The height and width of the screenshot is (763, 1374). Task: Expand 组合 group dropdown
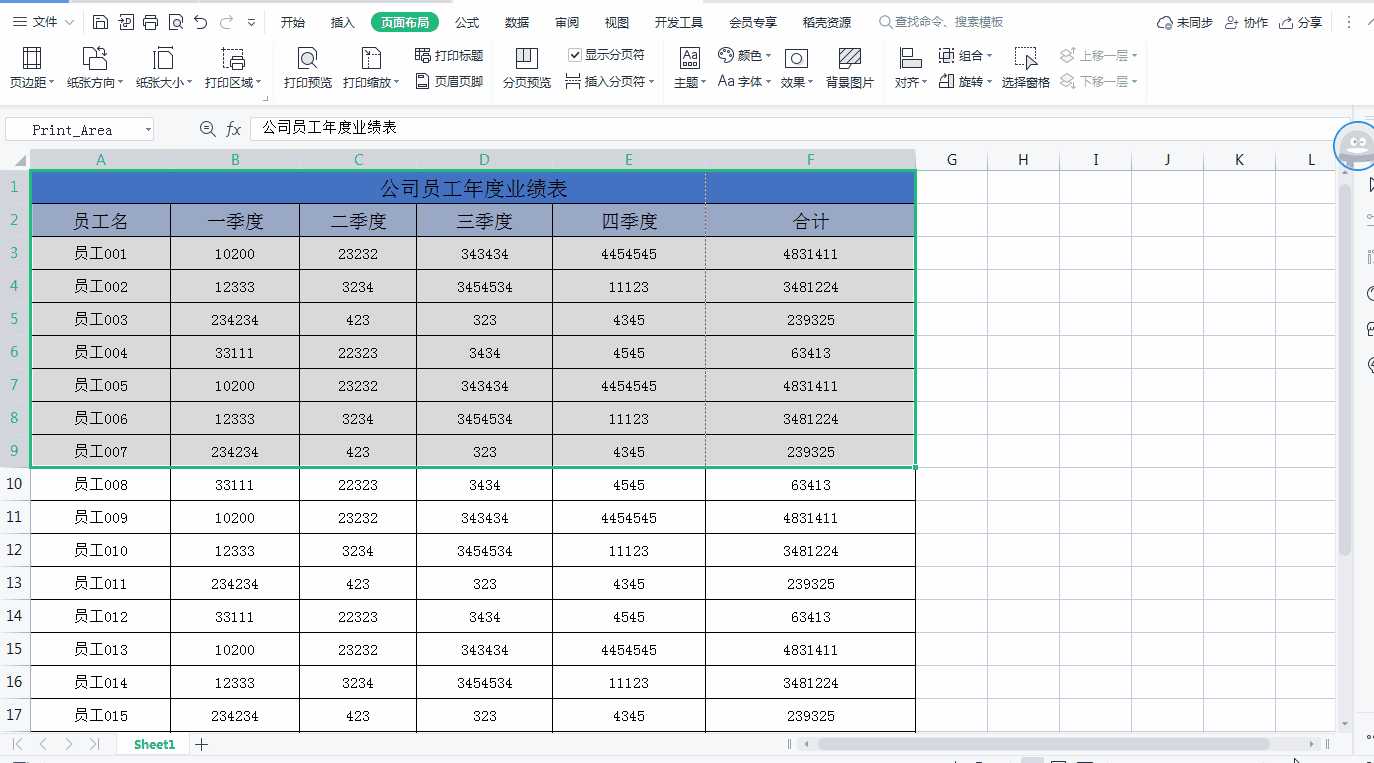[x=989, y=57]
